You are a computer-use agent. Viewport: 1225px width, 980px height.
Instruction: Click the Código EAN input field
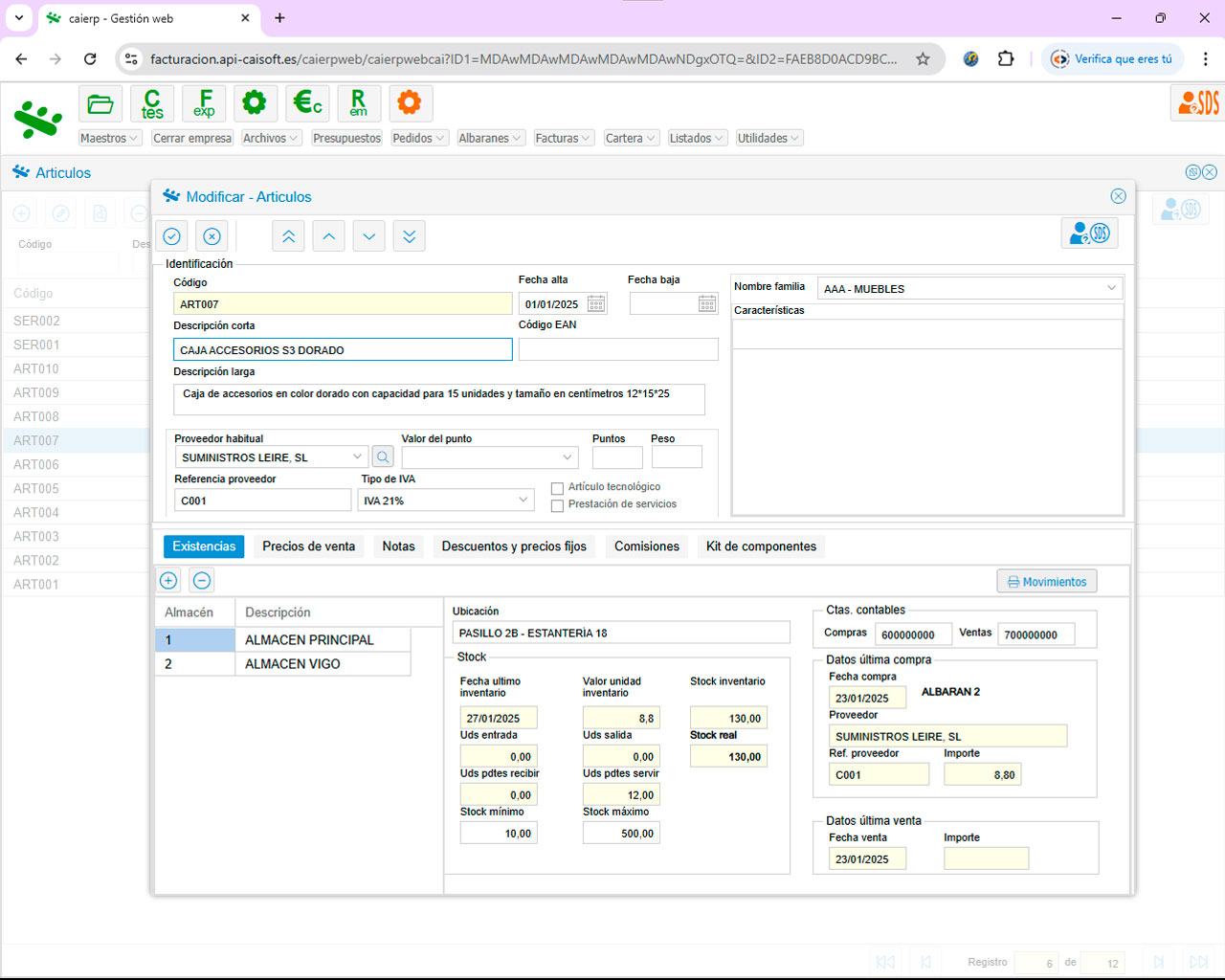point(618,349)
